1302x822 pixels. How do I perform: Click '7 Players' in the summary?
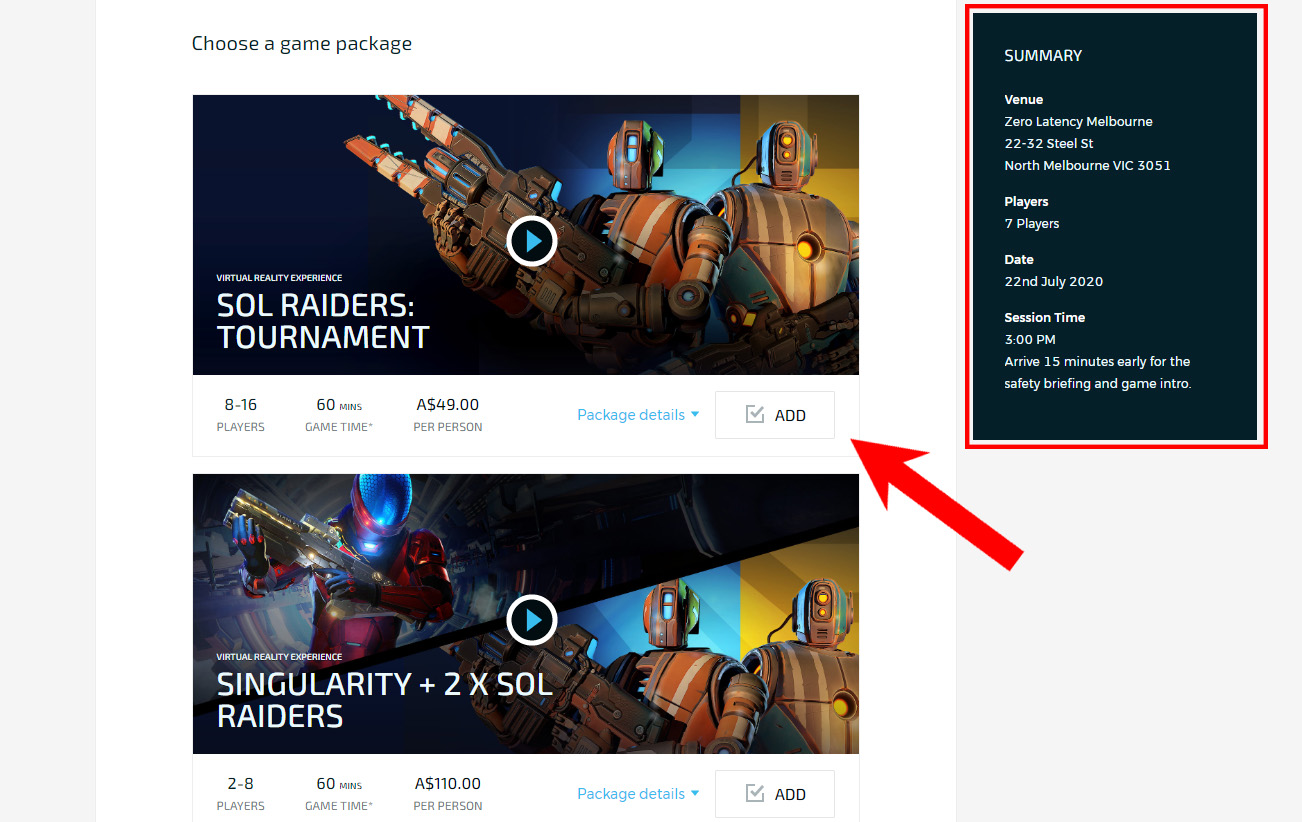(x=1032, y=224)
